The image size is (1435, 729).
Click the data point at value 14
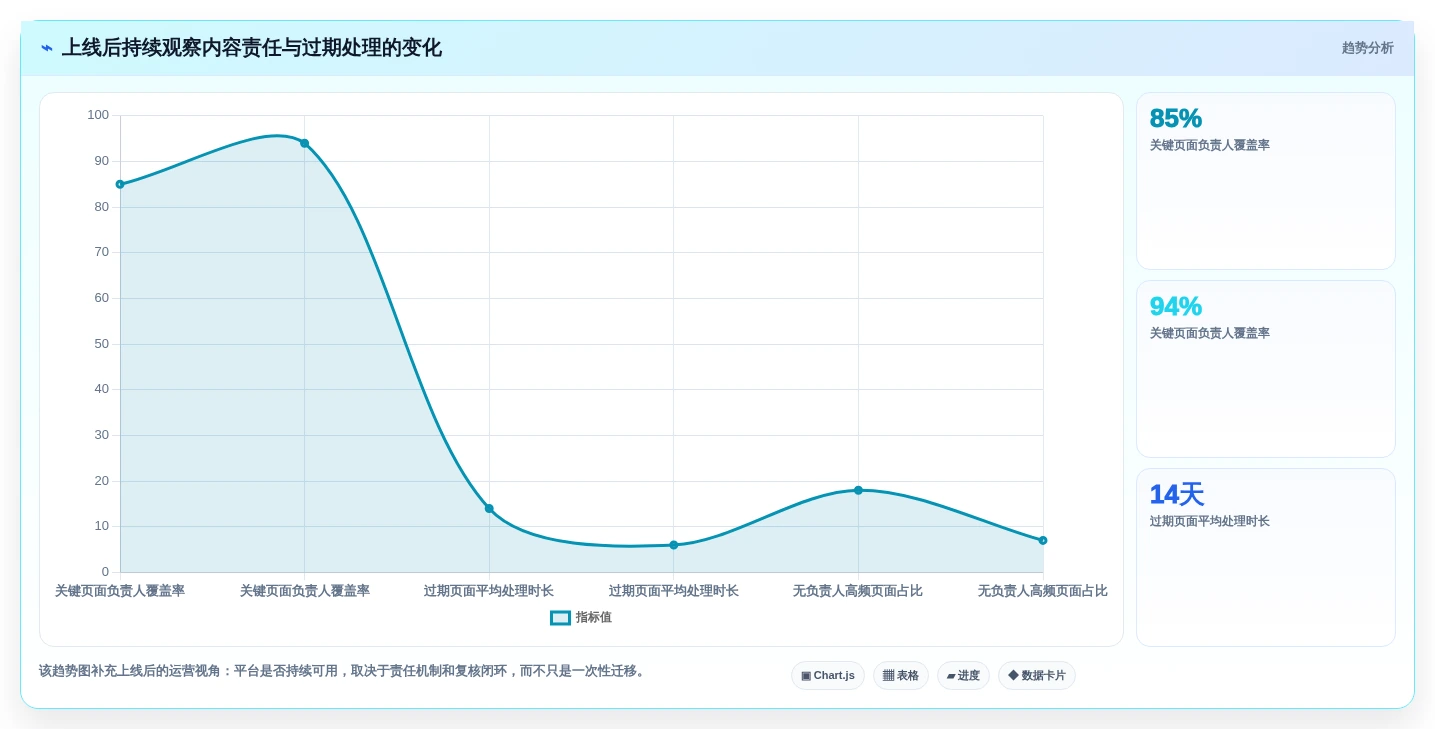(489, 508)
